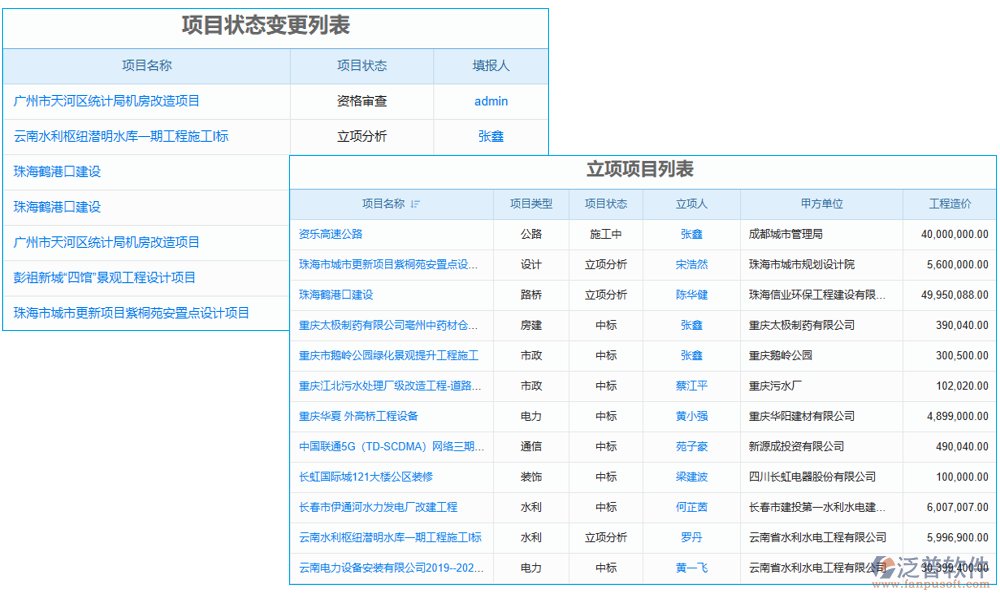Click the admin 填报人 link

(490, 101)
